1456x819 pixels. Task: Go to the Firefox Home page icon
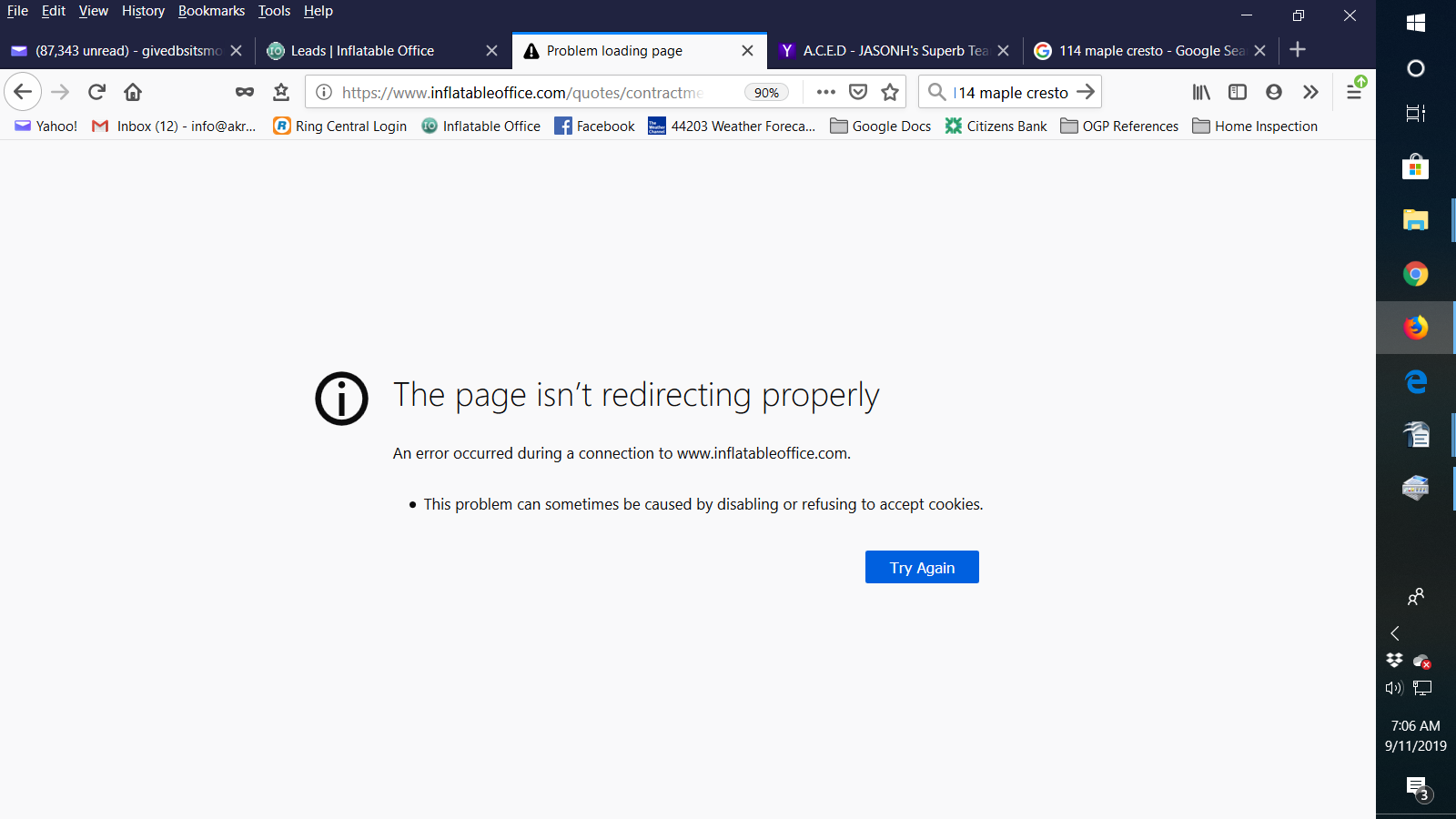coord(133,92)
